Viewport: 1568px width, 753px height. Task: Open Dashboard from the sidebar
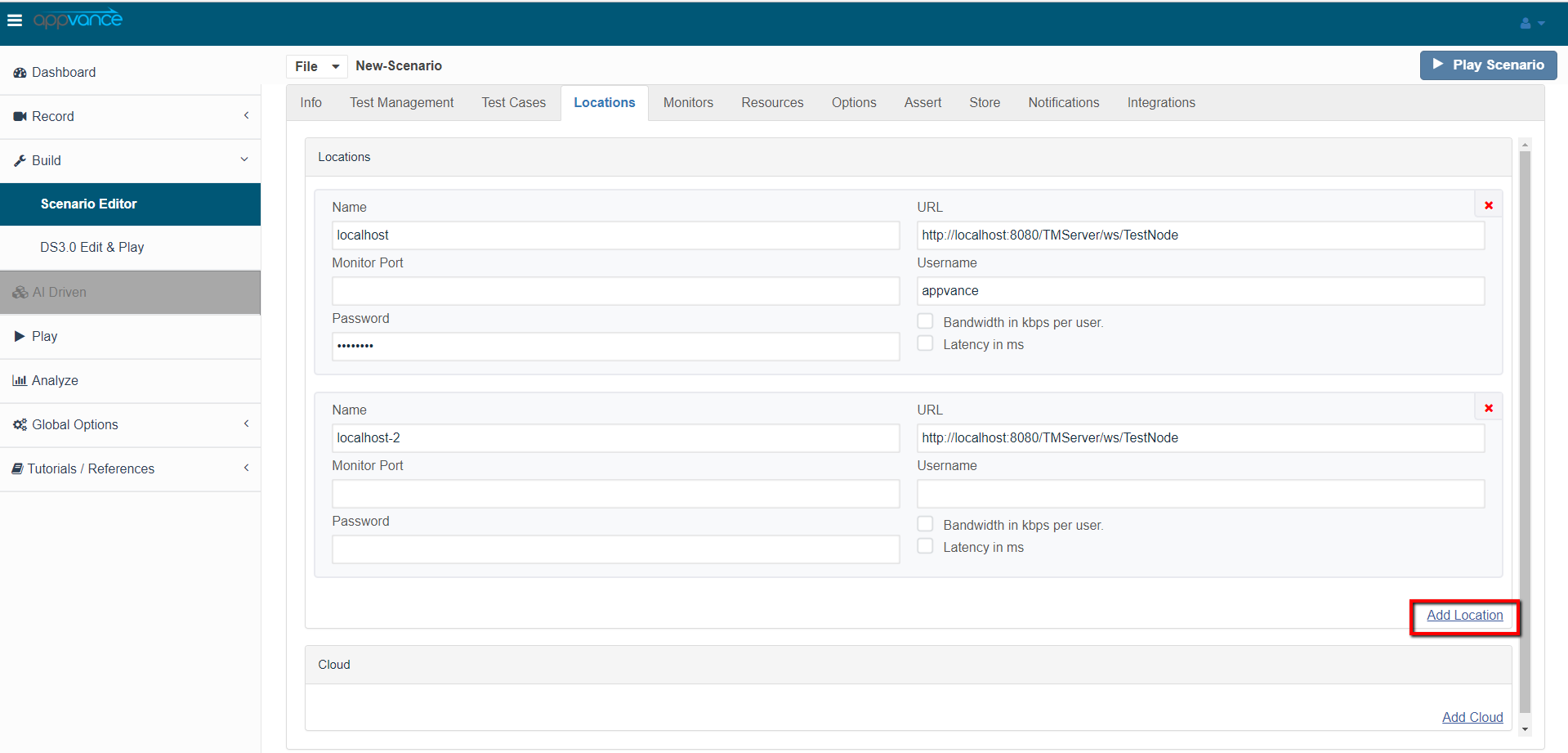pyautogui.click(x=64, y=73)
